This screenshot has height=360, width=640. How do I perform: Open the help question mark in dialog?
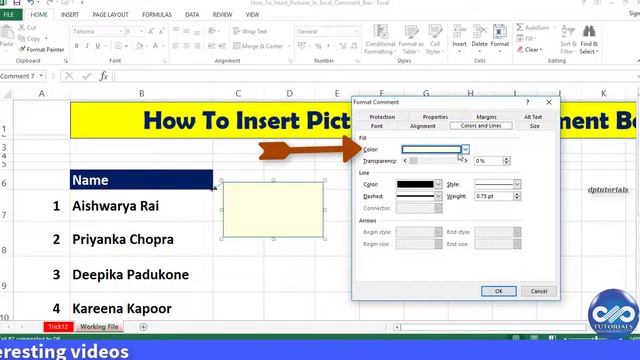tap(527, 102)
